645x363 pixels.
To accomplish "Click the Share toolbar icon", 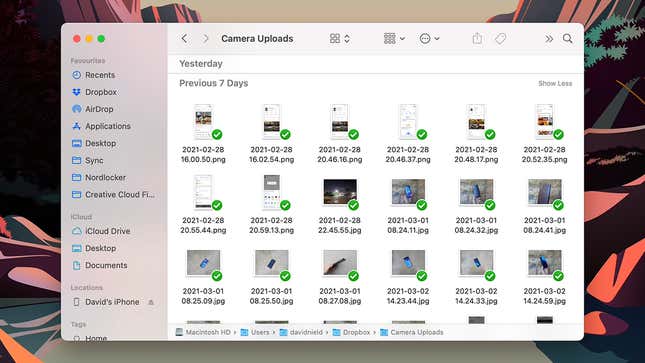I will [477, 39].
